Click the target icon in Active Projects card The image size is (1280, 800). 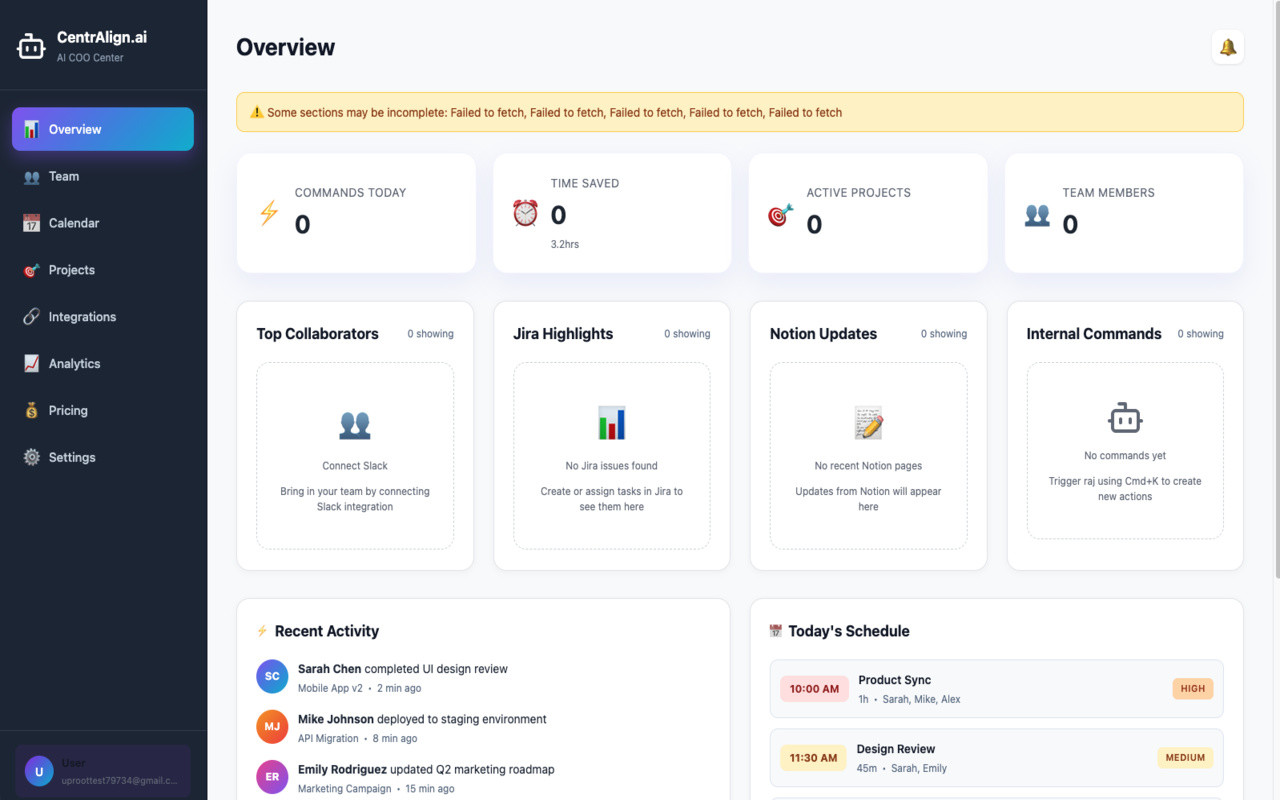click(x=781, y=213)
